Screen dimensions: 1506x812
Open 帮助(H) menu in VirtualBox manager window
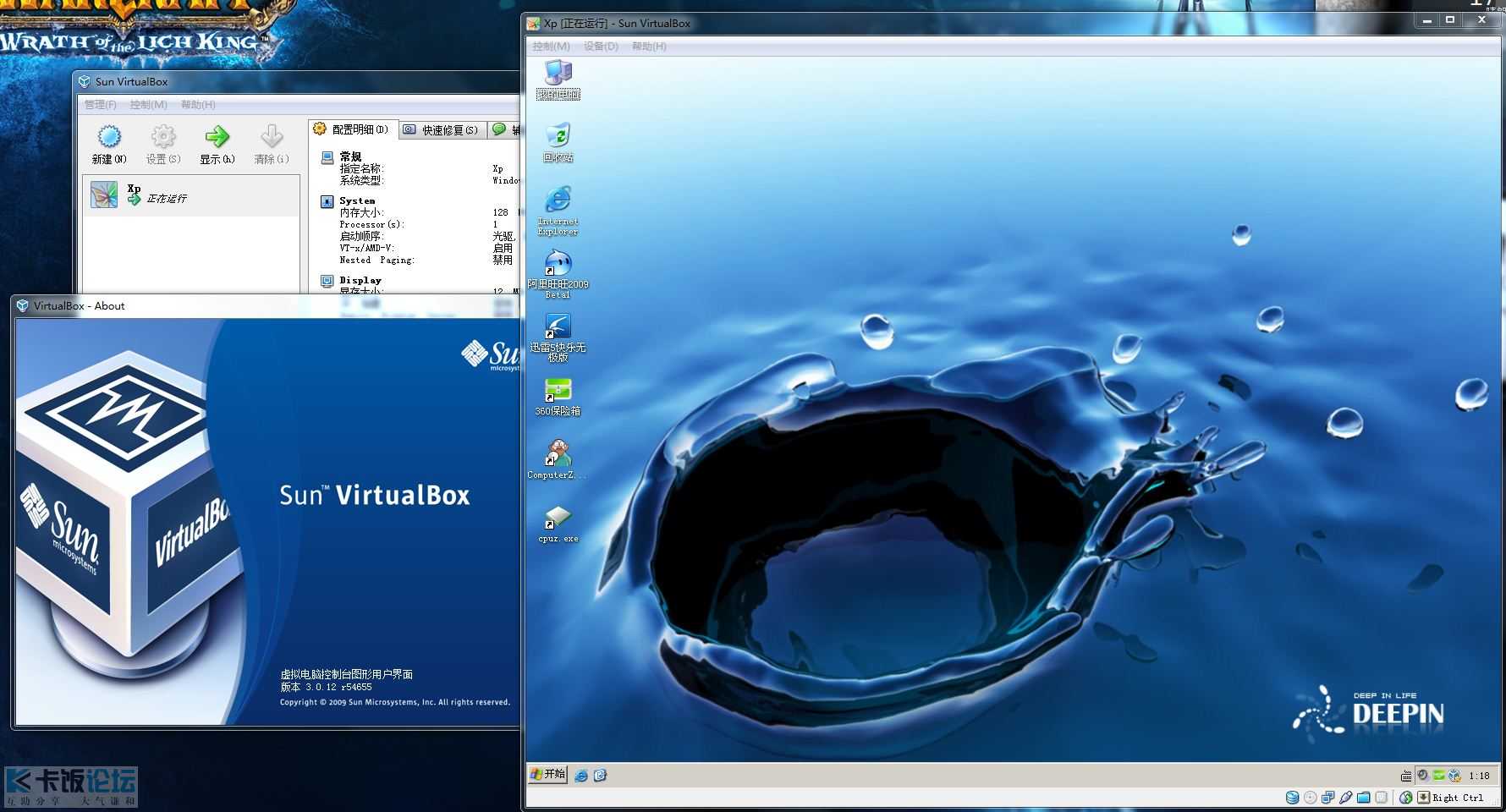coord(198,105)
